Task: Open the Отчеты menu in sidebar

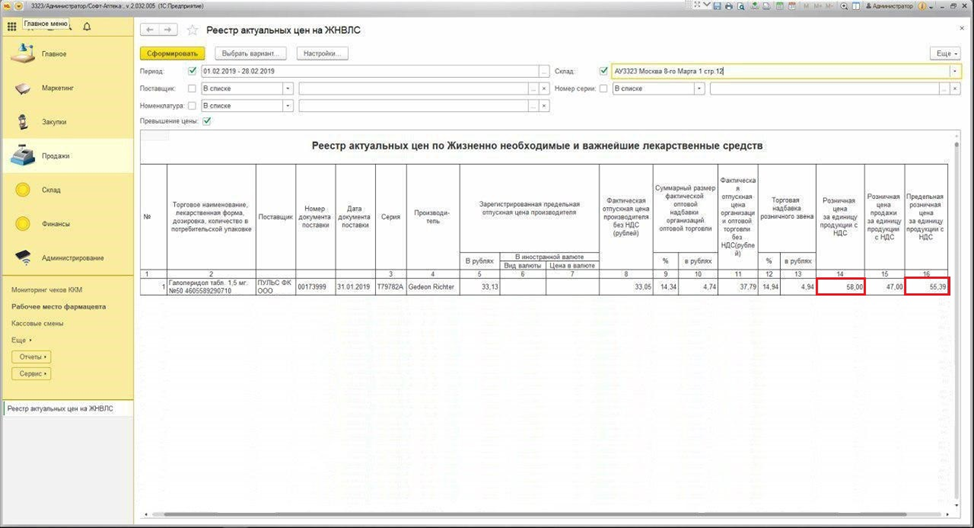Action: tap(31, 356)
